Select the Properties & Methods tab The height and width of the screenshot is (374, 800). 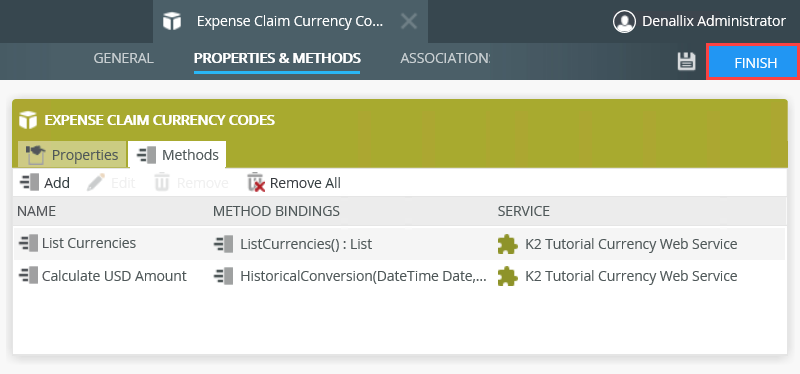tap(277, 58)
